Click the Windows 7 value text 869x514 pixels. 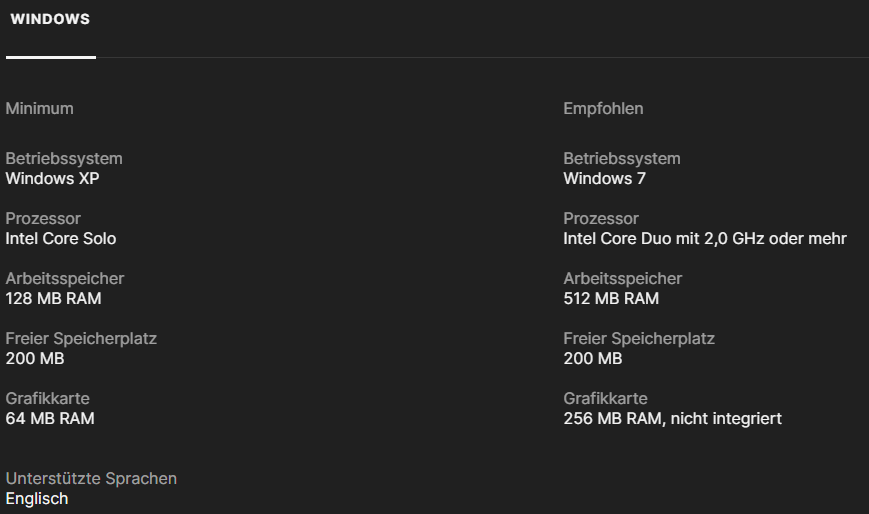coord(604,179)
